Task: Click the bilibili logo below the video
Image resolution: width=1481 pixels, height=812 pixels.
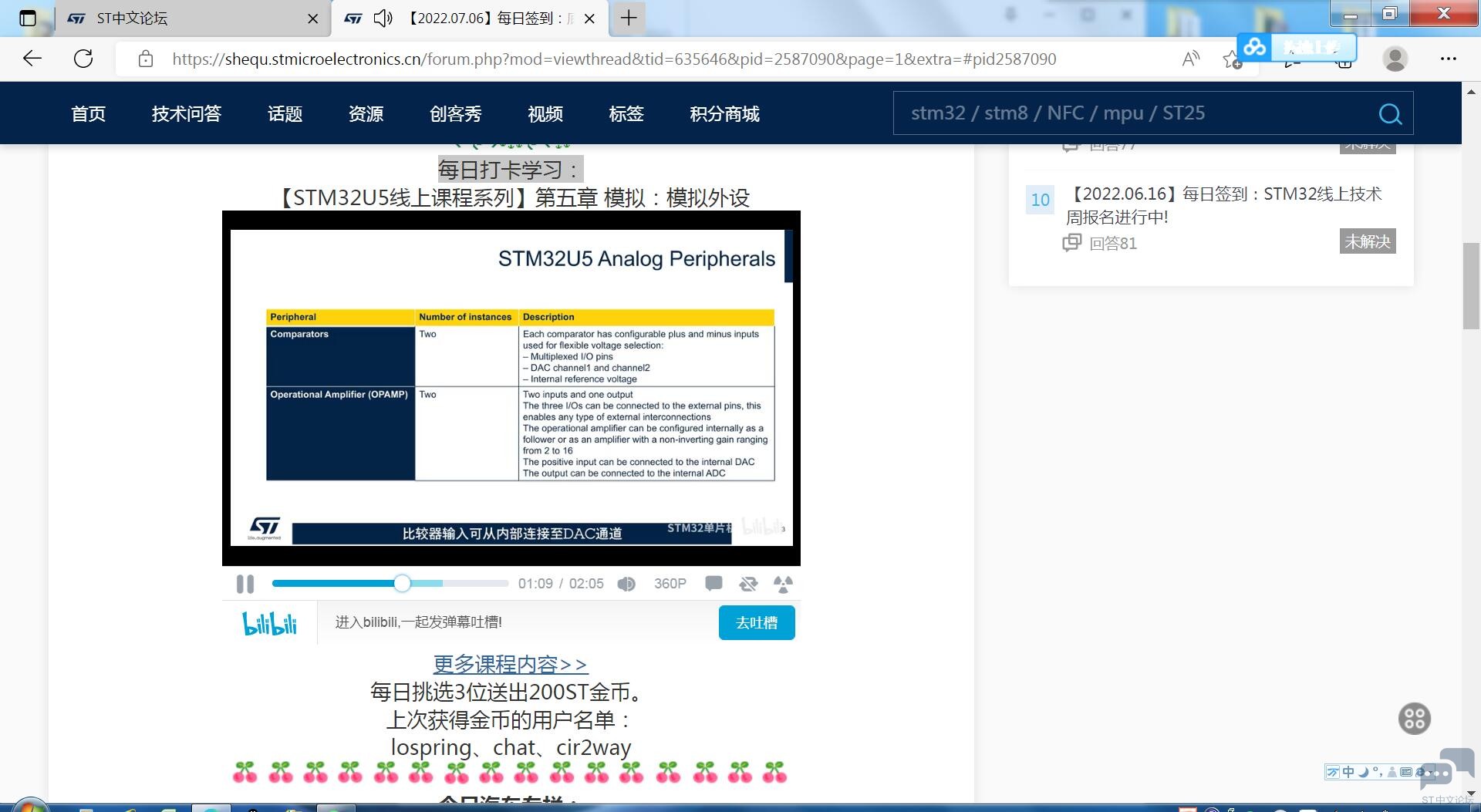Action: pyautogui.click(x=269, y=623)
